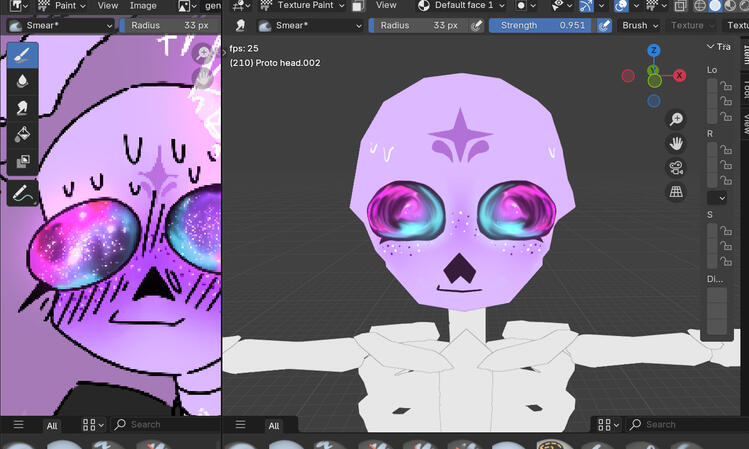Select the Smear tool in image editor toolbar

pyautogui.click(x=22, y=107)
